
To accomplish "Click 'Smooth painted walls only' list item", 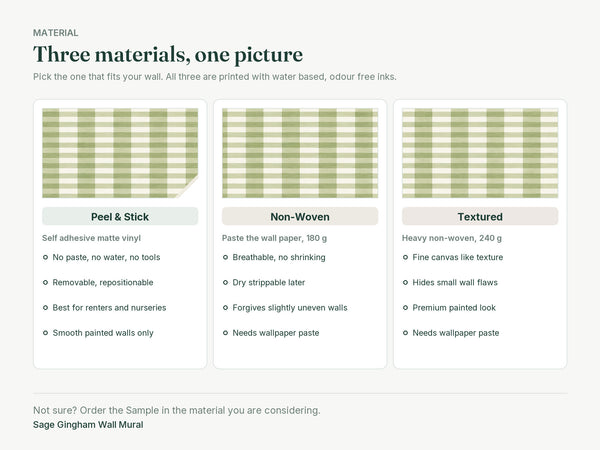I will pyautogui.click(x=98, y=333).
